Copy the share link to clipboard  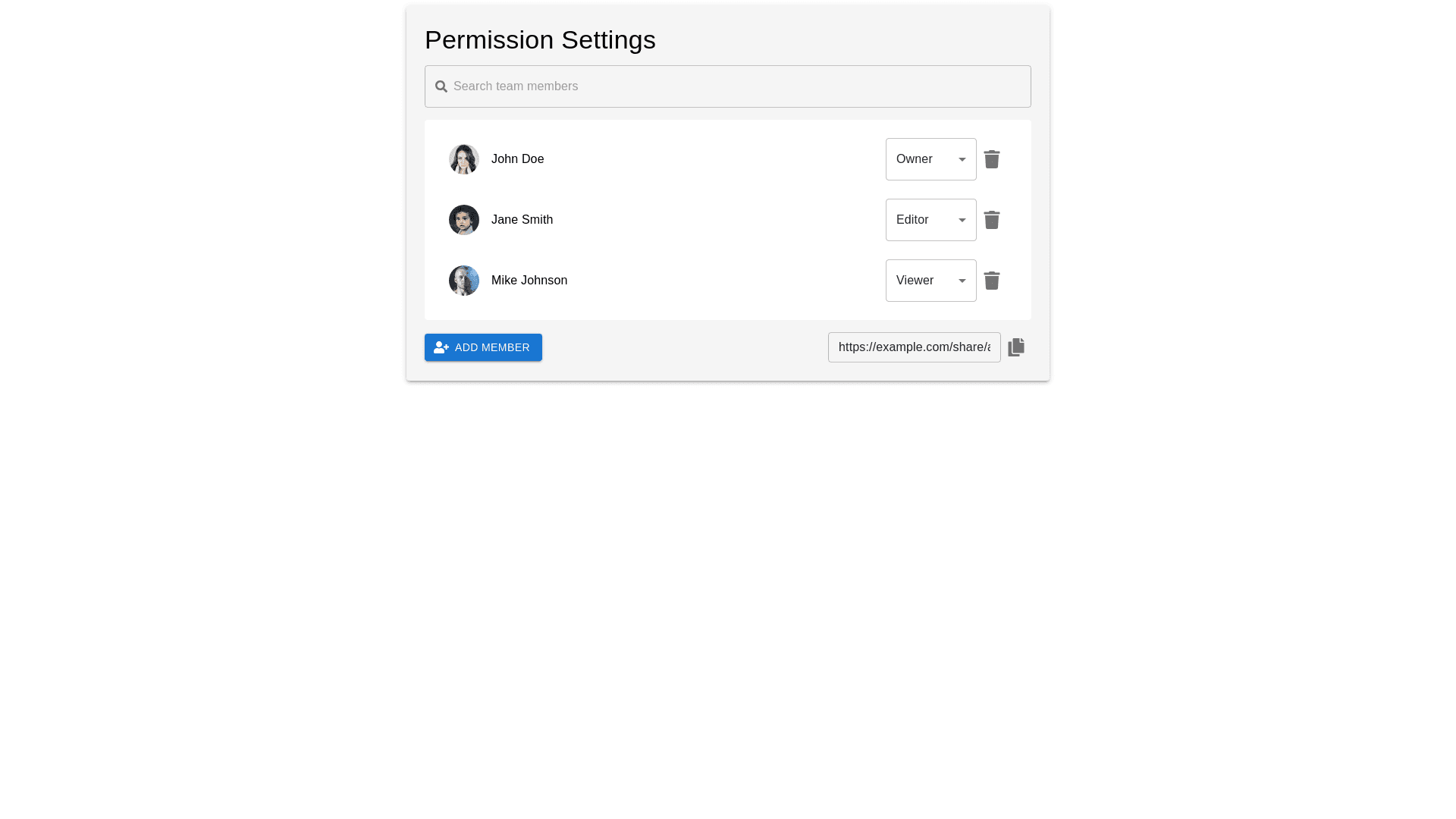pos(1016,347)
